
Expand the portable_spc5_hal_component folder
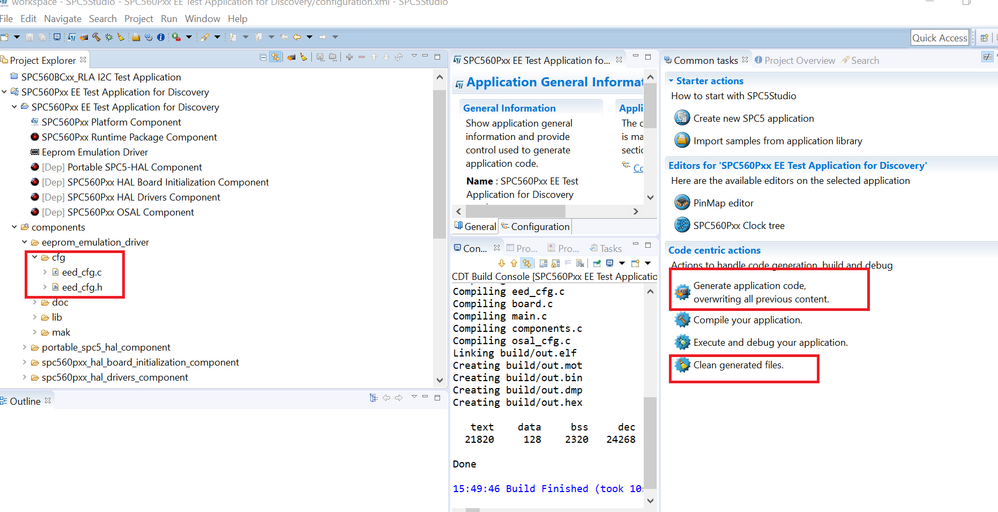(24, 348)
